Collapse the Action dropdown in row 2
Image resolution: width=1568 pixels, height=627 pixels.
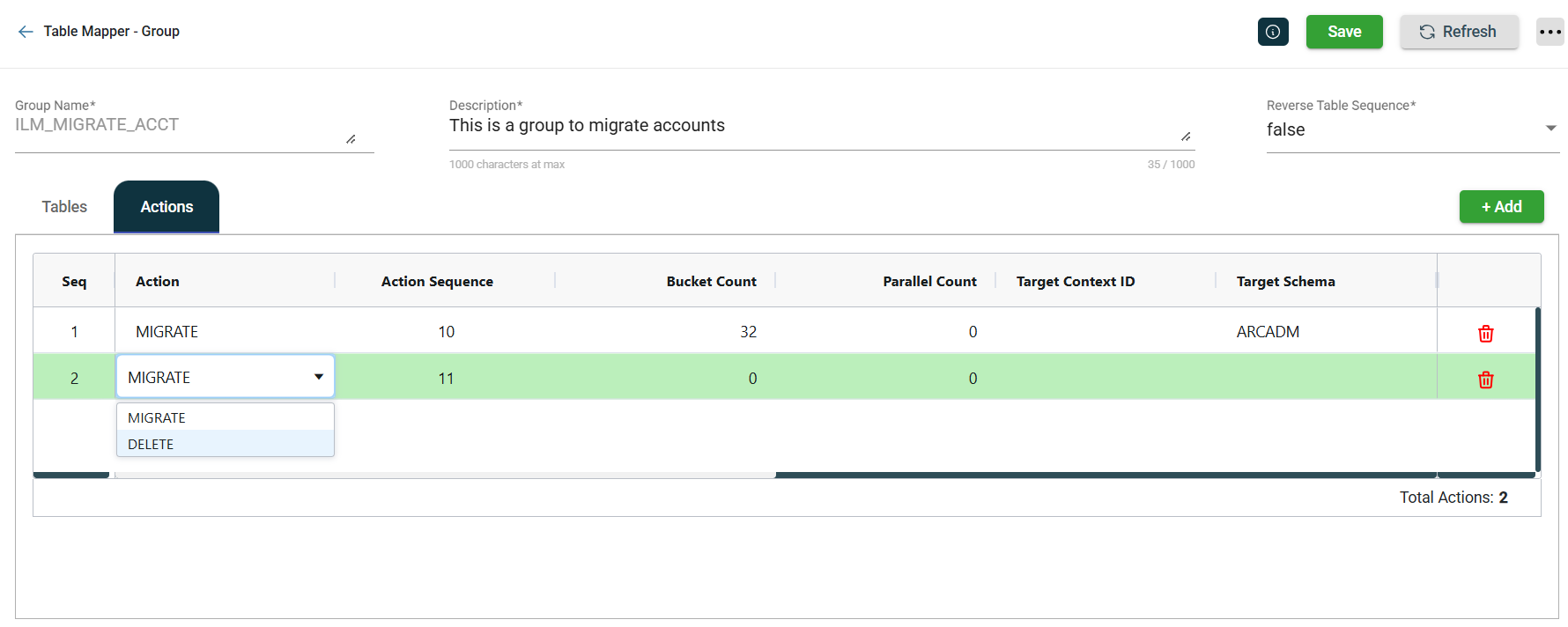click(x=318, y=377)
